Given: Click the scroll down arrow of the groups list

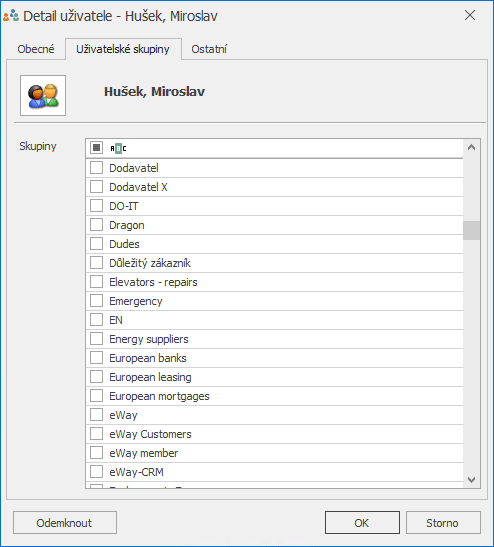Looking at the screenshot, I should 471,480.
